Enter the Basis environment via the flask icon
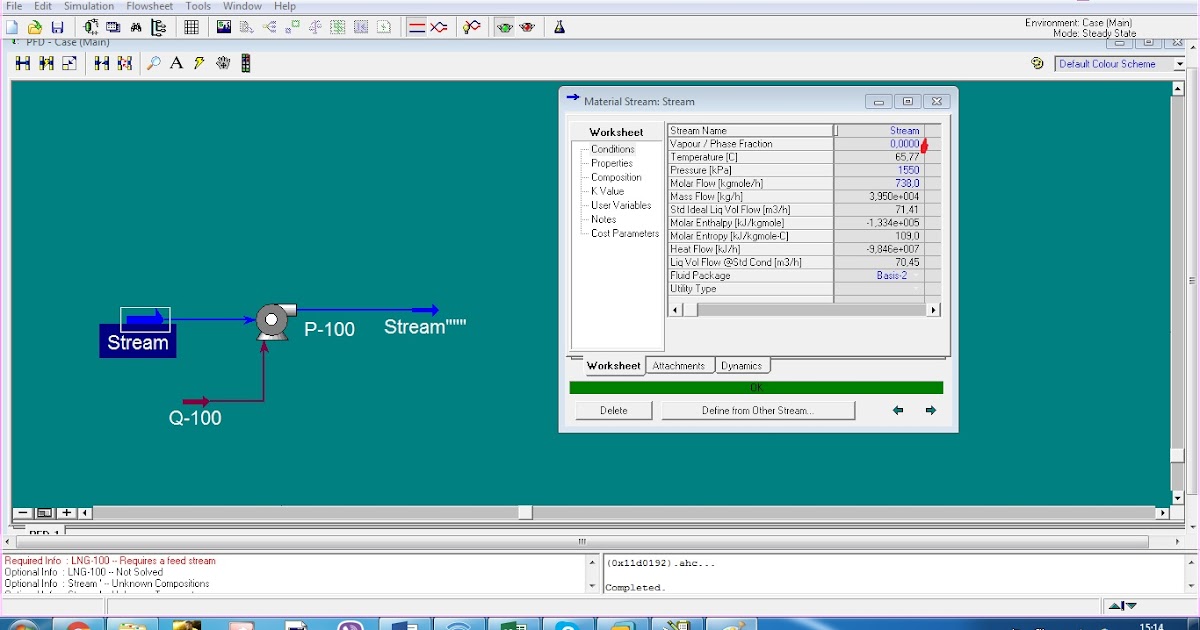 (559, 27)
